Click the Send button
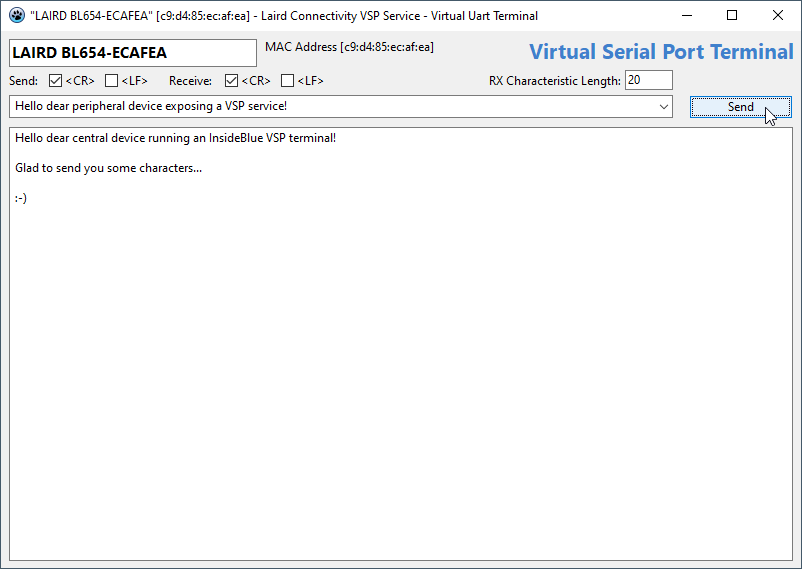Image resolution: width=802 pixels, height=569 pixels. (x=741, y=107)
